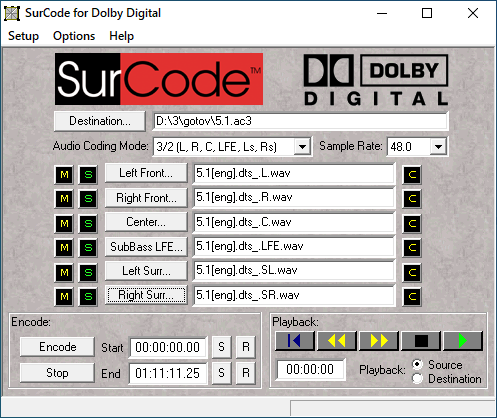Screen dimensions: 497x418
Task: Select Source playback radio option
Action: coord(417,364)
